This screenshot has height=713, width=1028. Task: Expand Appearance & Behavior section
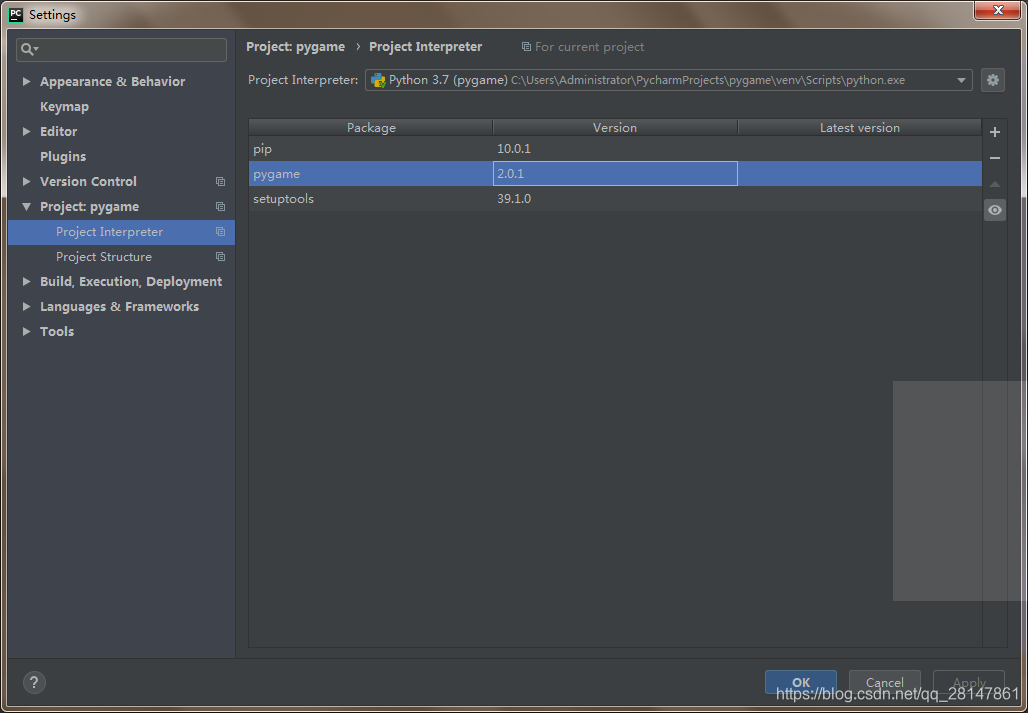tap(26, 81)
